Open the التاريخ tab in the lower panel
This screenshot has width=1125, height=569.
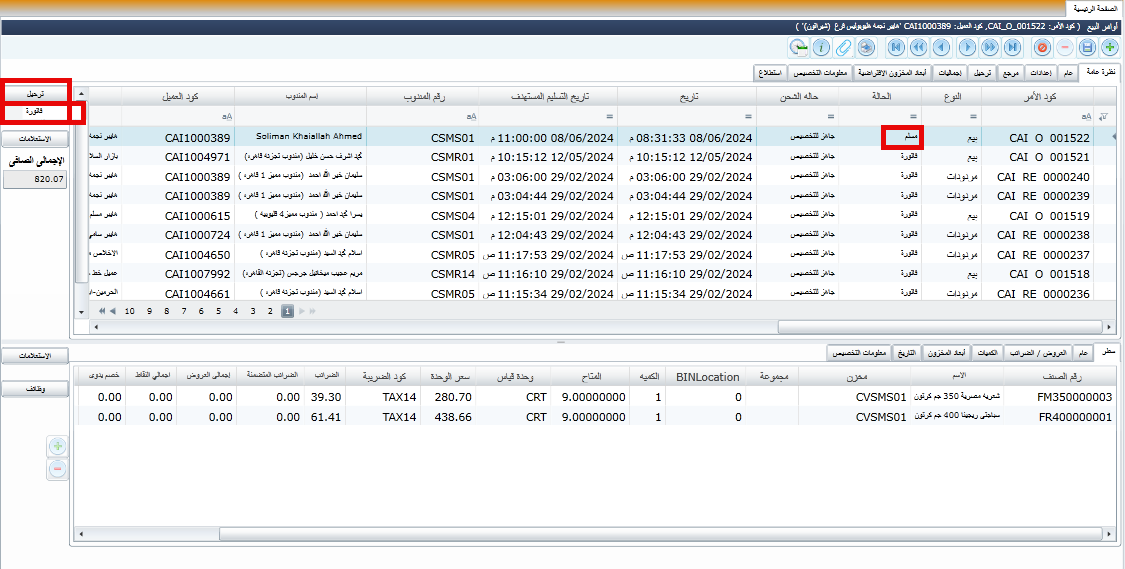tap(906, 352)
